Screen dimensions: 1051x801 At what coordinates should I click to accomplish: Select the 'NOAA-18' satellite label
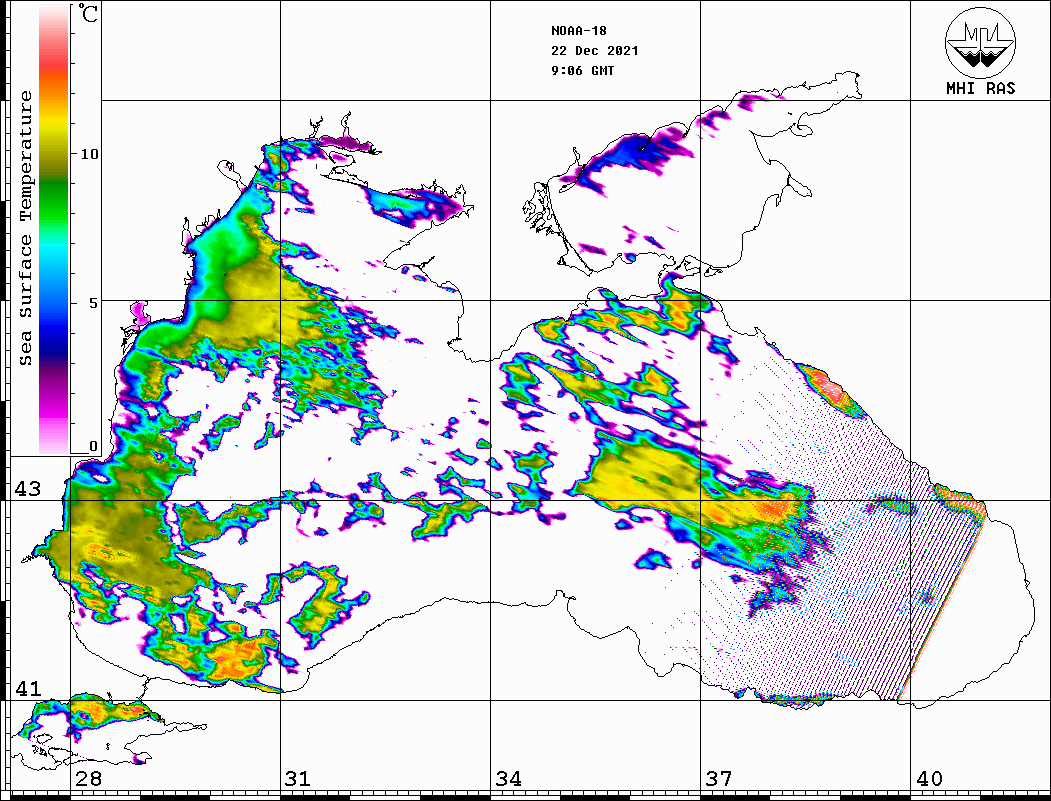578,31
